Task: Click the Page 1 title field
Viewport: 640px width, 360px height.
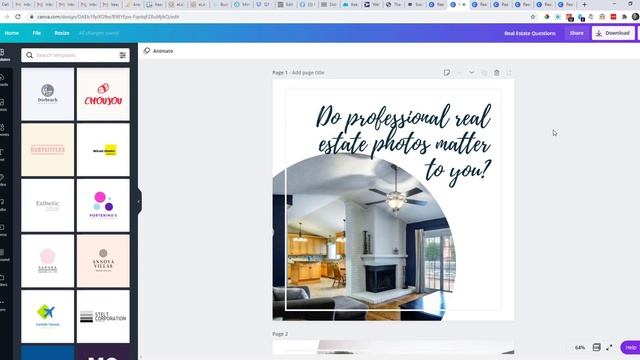Action: [x=308, y=73]
